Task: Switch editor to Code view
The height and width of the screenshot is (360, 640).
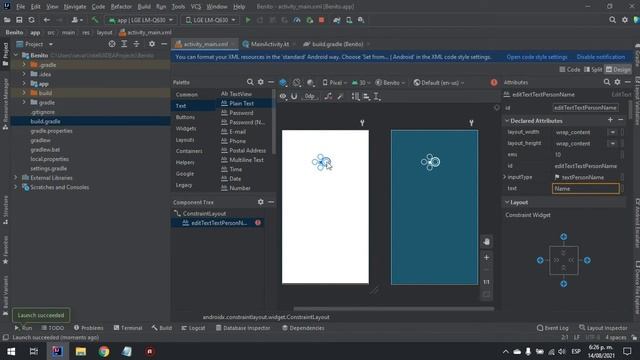Action: [x=570, y=70]
